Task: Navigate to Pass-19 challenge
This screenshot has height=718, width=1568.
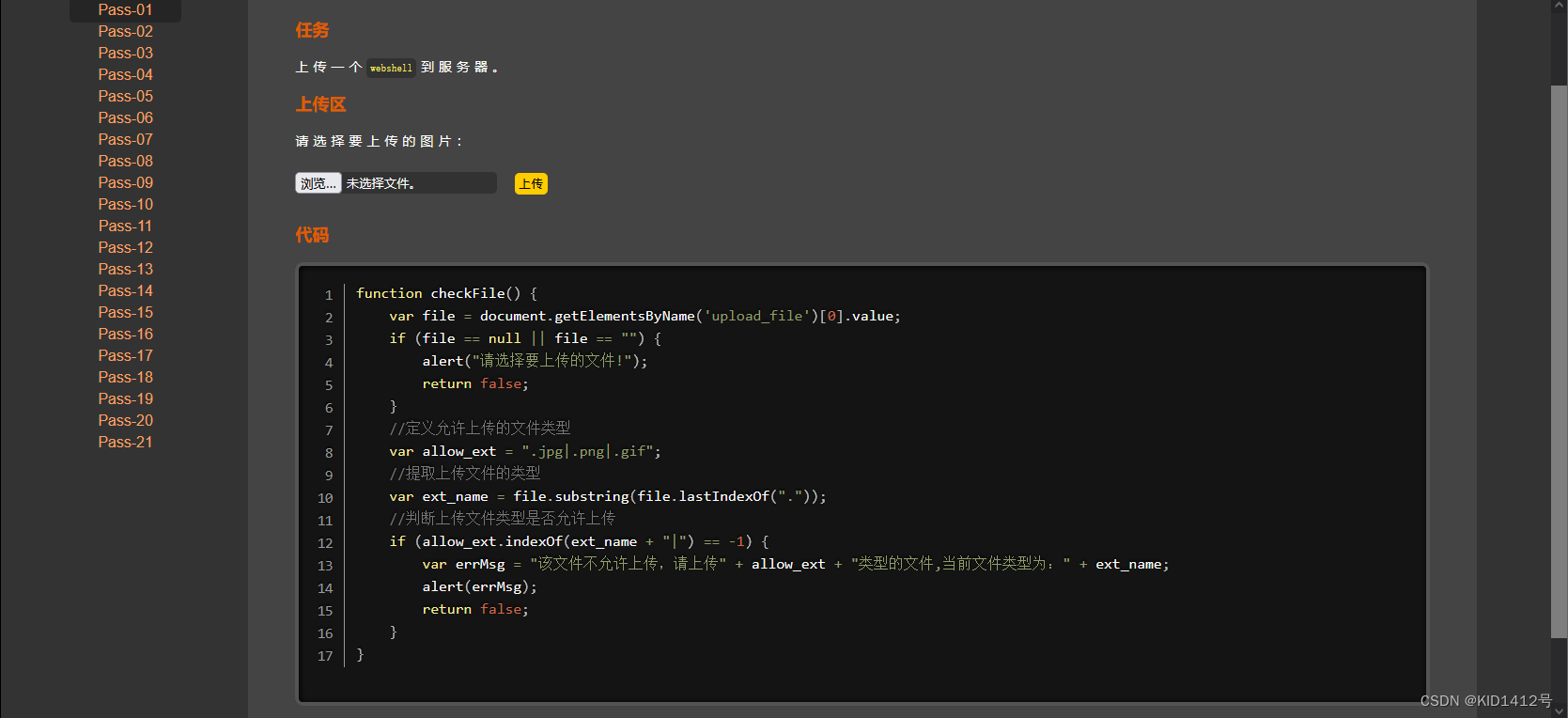Action: coord(125,398)
